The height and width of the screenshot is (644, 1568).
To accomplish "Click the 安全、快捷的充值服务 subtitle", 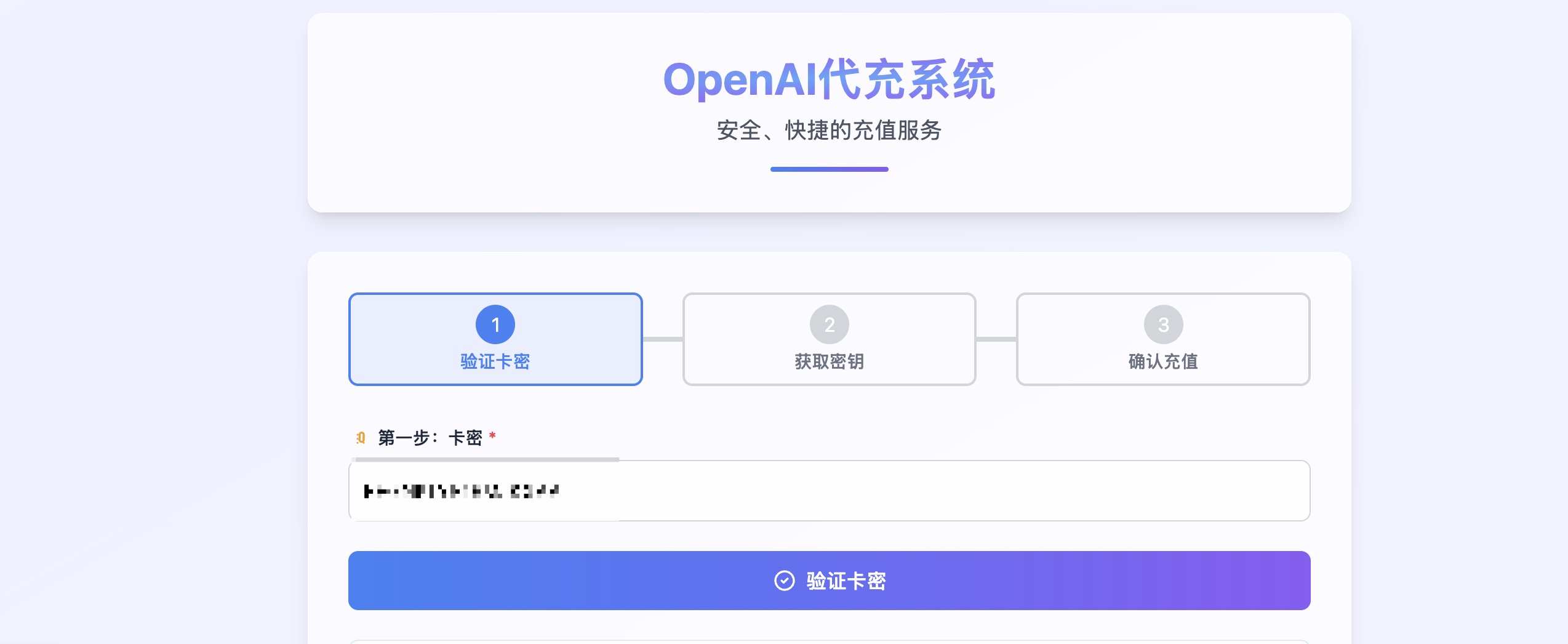I will point(829,130).
